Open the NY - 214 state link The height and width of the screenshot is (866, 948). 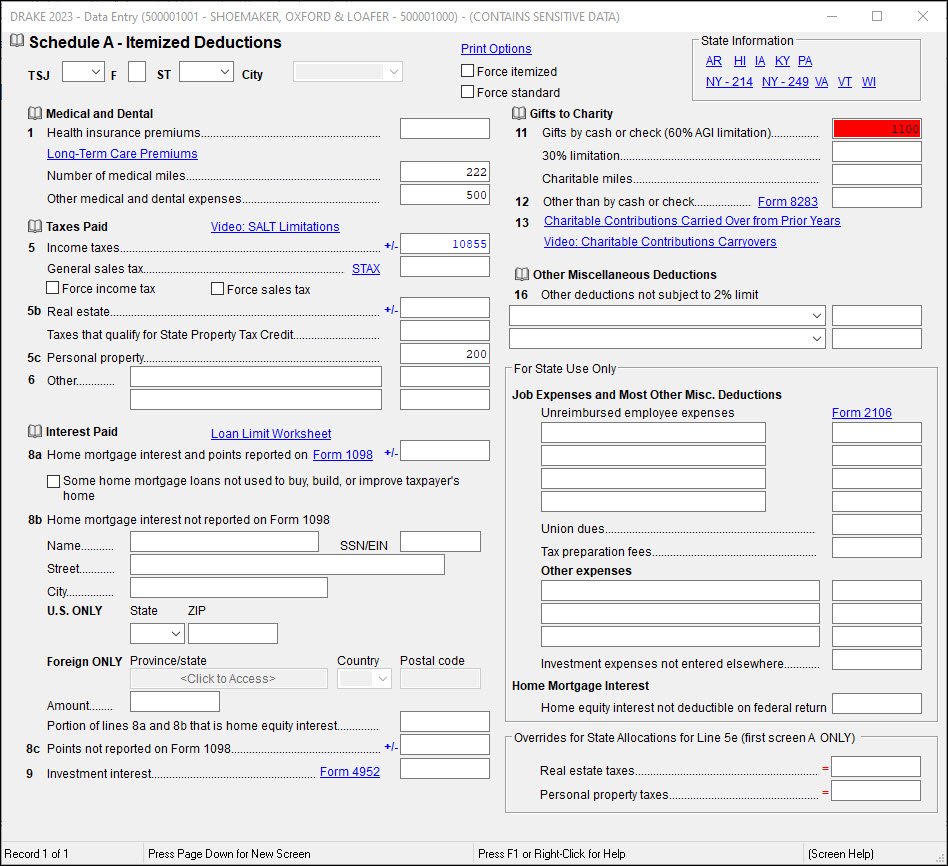729,82
